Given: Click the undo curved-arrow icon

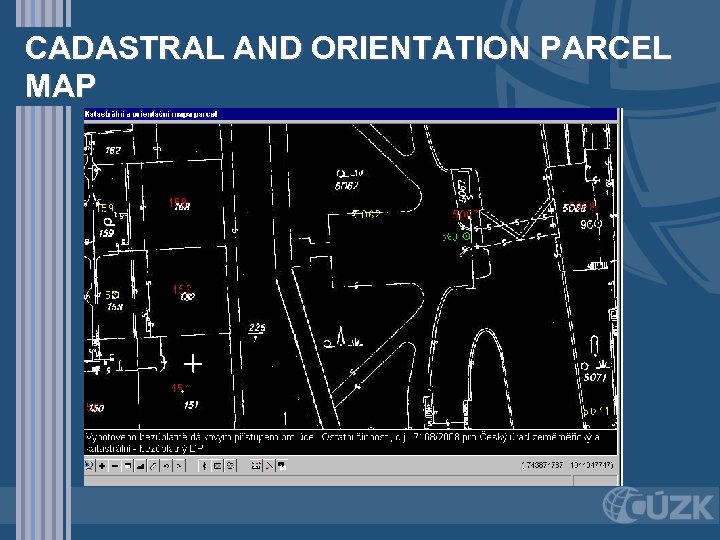Looking at the screenshot, I should point(166,466).
